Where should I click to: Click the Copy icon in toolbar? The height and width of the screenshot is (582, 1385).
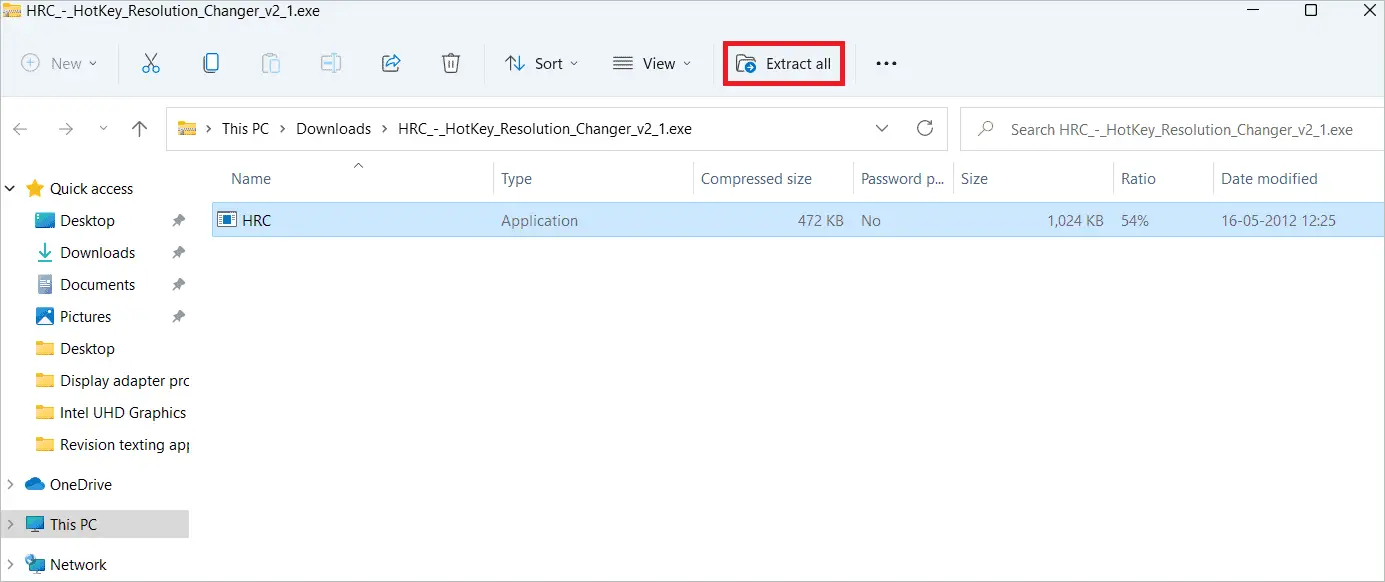211,63
